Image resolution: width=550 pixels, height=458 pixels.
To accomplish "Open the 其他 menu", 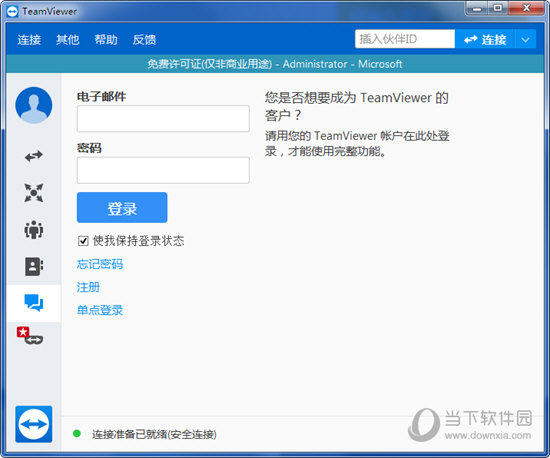I will pyautogui.click(x=68, y=40).
